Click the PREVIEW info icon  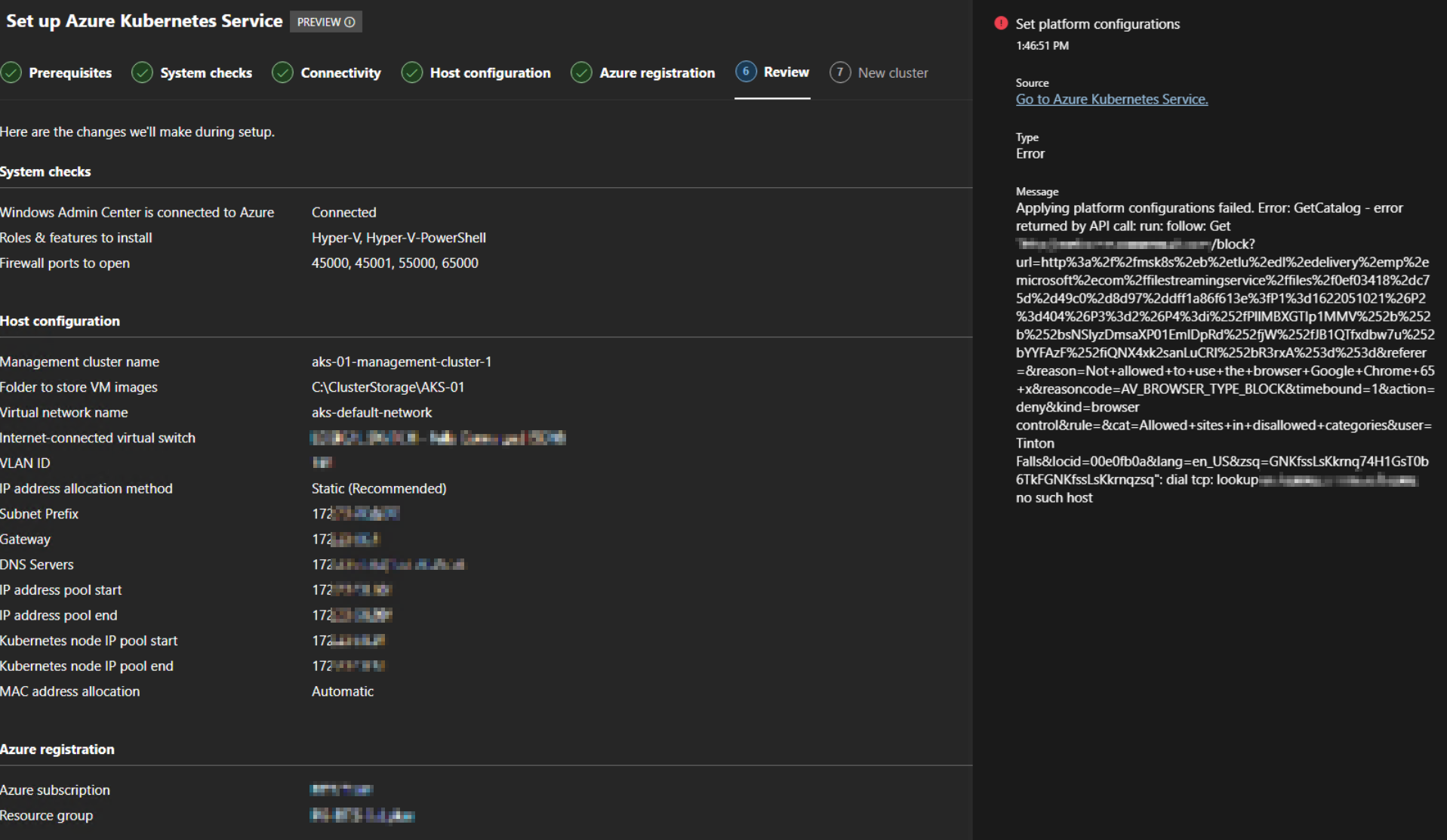point(349,22)
